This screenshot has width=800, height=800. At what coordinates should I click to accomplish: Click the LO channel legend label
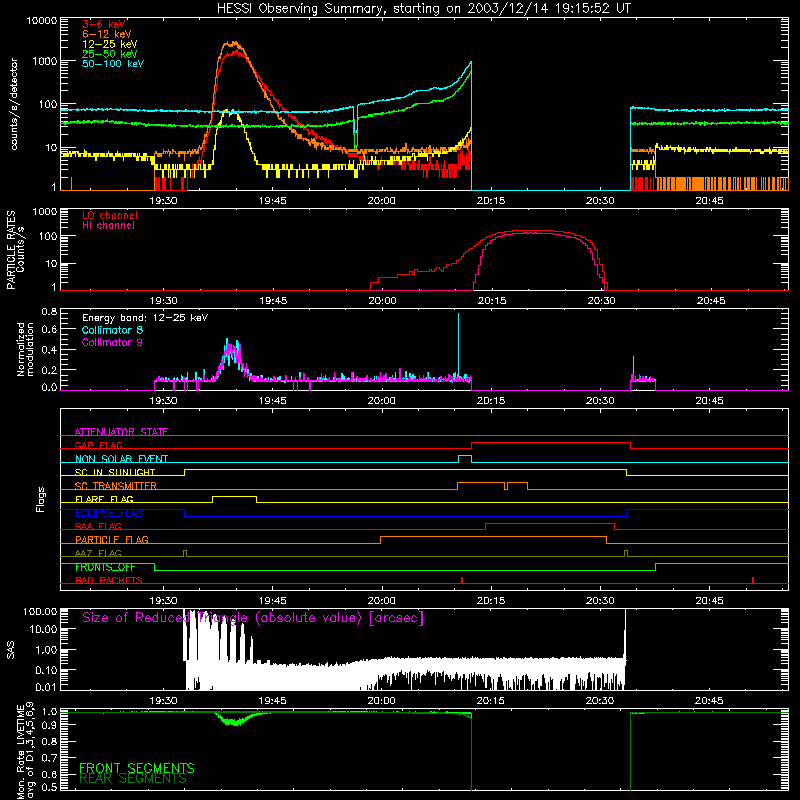[110, 215]
